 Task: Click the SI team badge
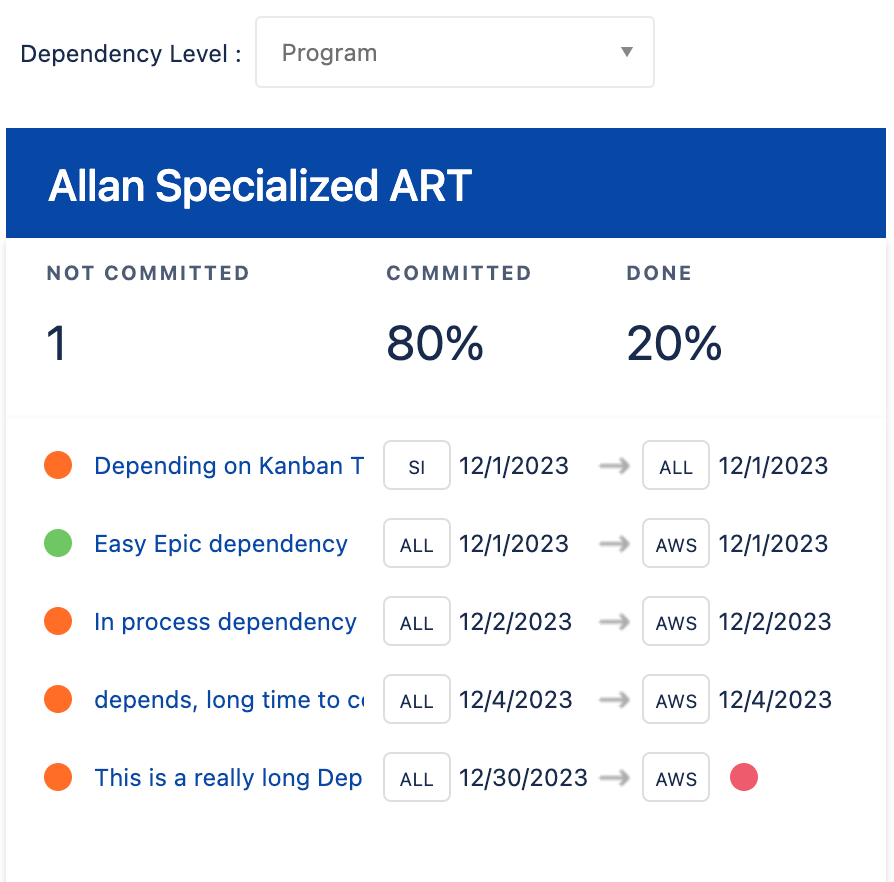pyautogui.click(x=416, y=466)
